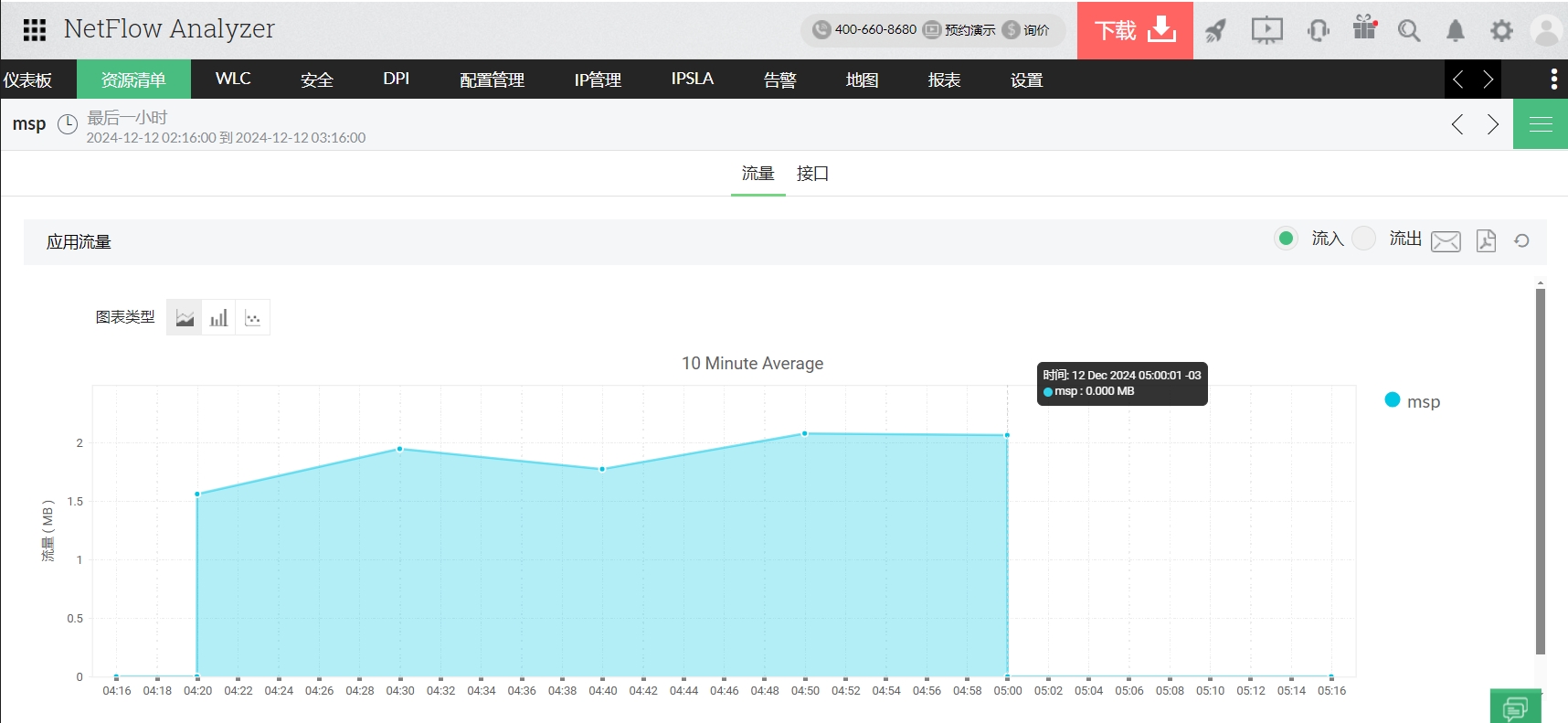Export the chart as PDF

point(1486,240)
